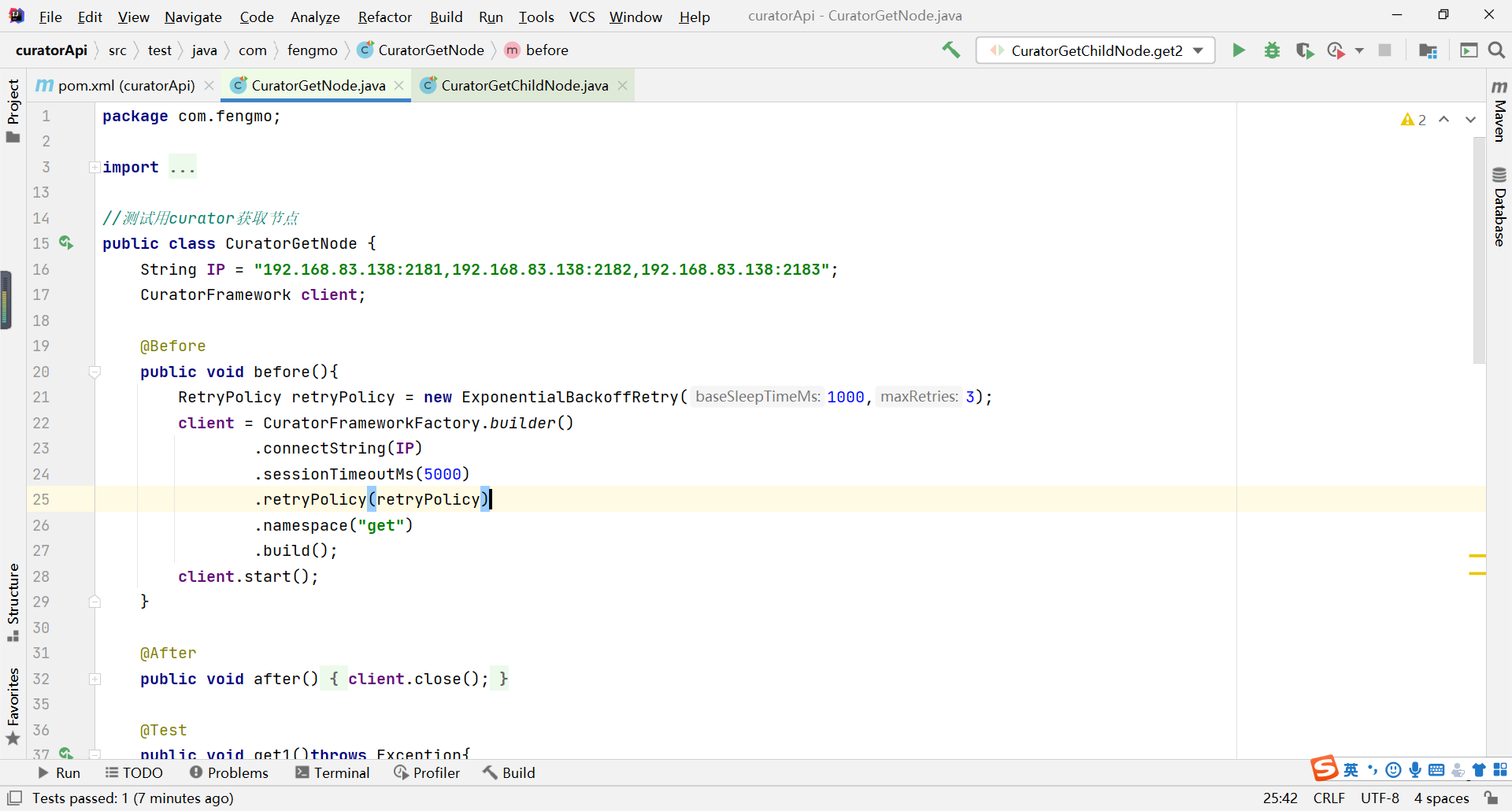Image resolution: width=1512 pixels, height=811 pixels.
Task: Click the curatorApi breadcrumb
Action: (51, 50)
